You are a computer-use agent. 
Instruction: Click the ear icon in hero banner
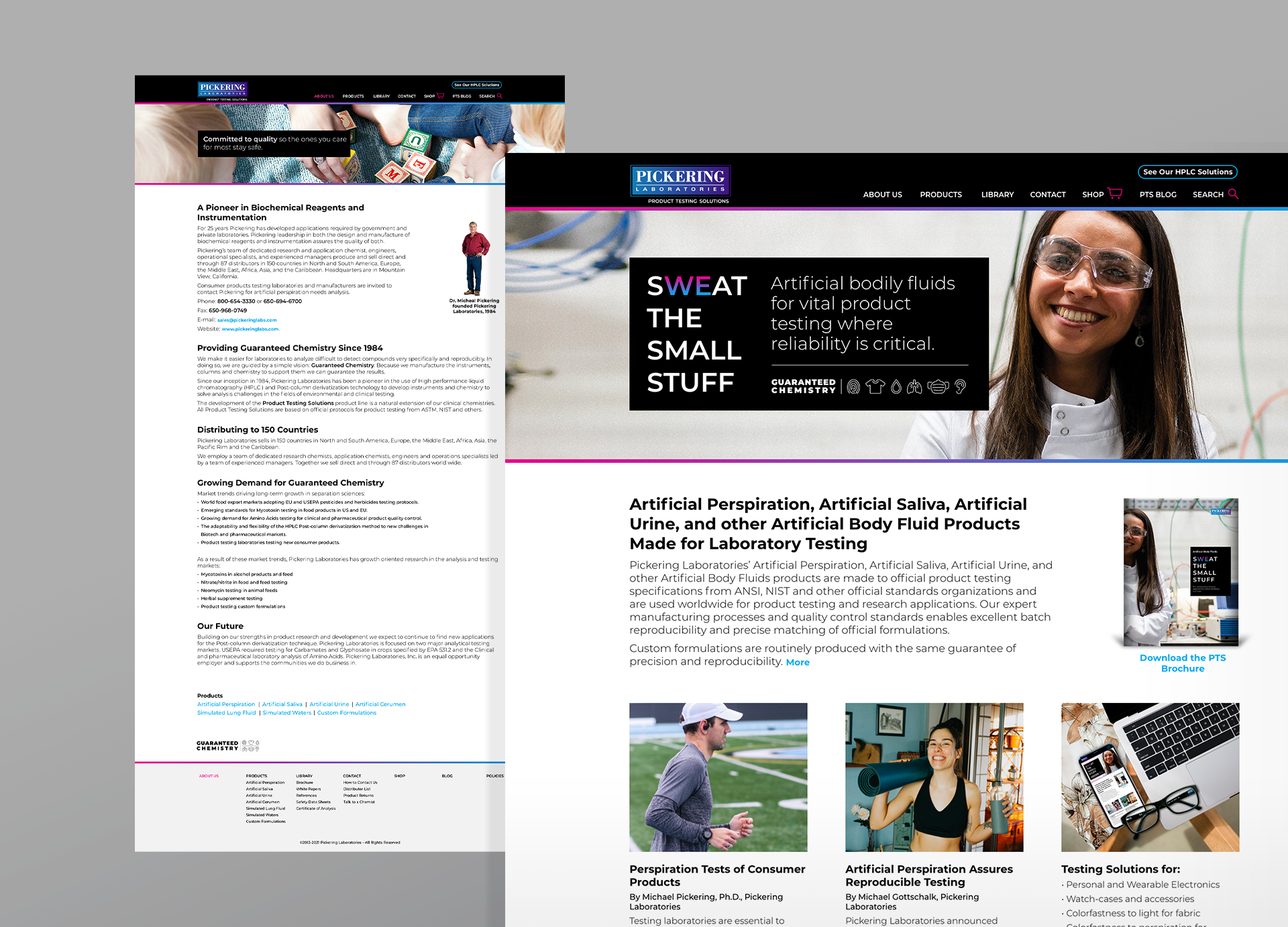960,387
